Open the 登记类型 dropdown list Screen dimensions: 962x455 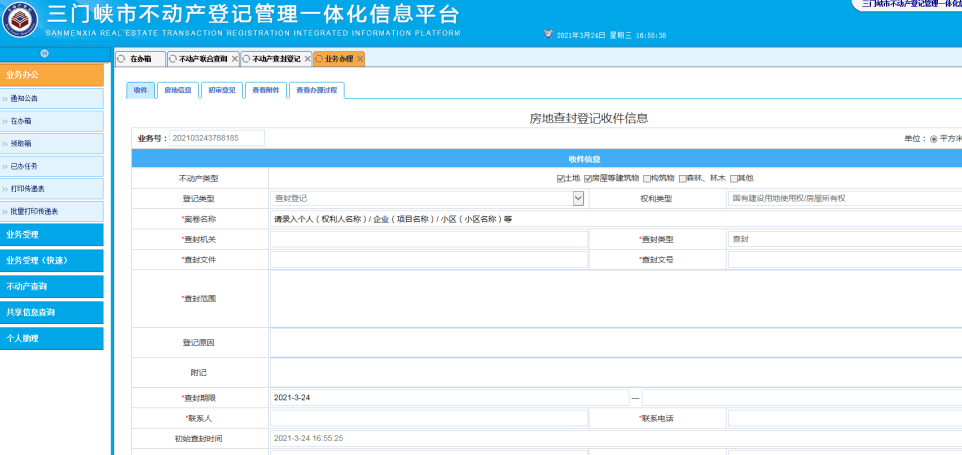(578, 198)
